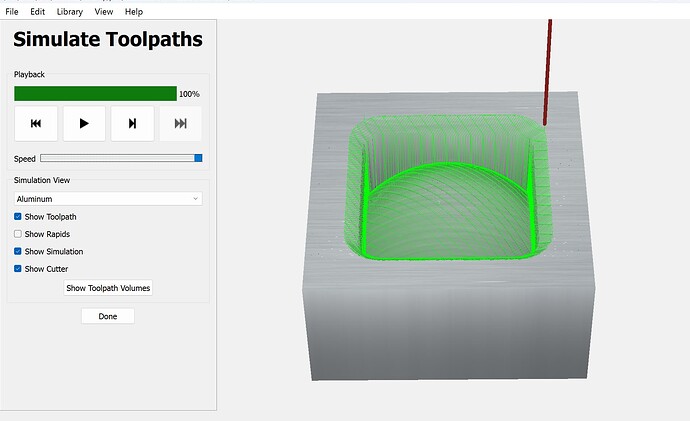This screenshot has width=690, height=421.
Task: Enable the Show Rapids checkbox
Action: (x=18, y=234)
